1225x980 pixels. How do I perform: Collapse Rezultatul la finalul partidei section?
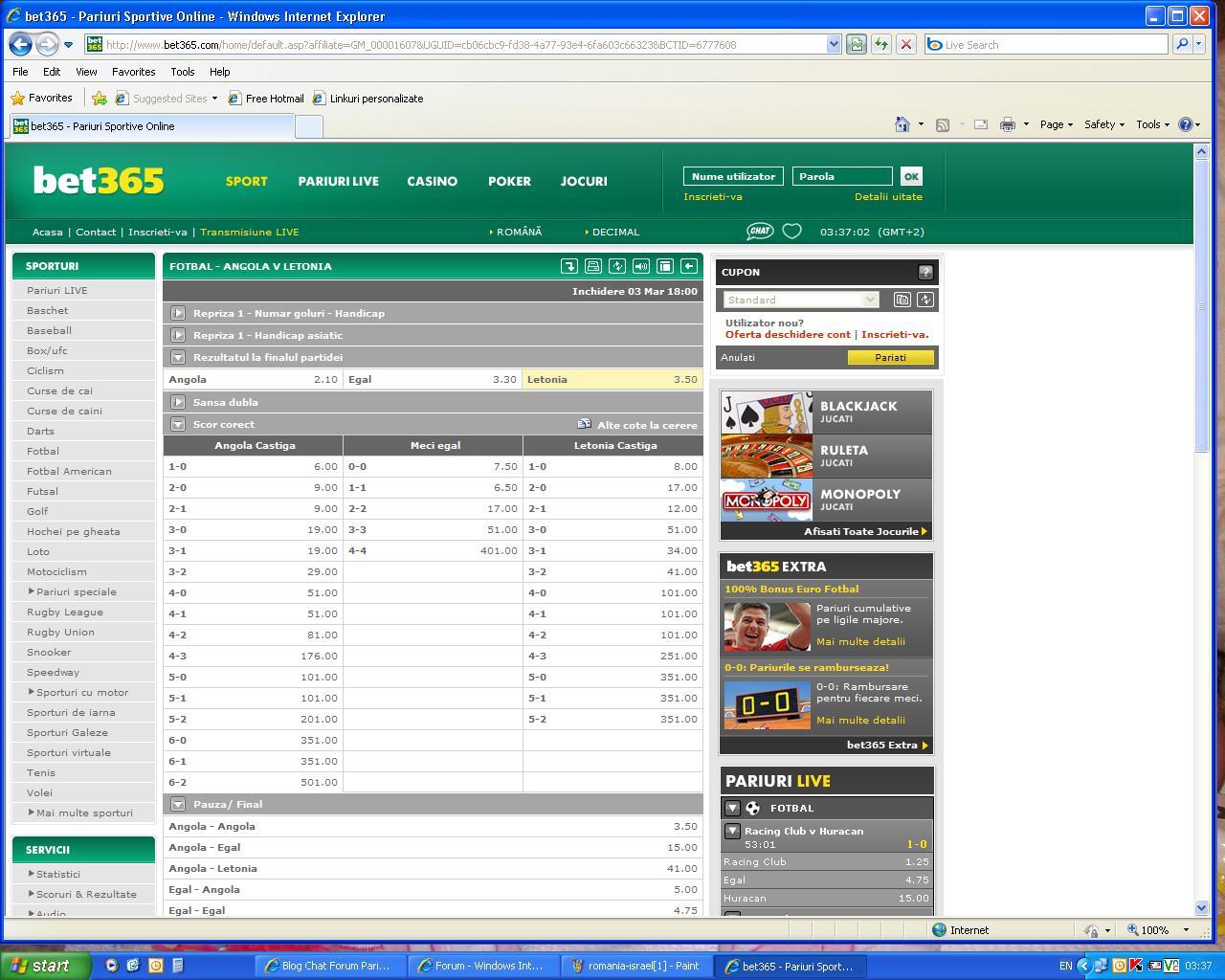178,357
